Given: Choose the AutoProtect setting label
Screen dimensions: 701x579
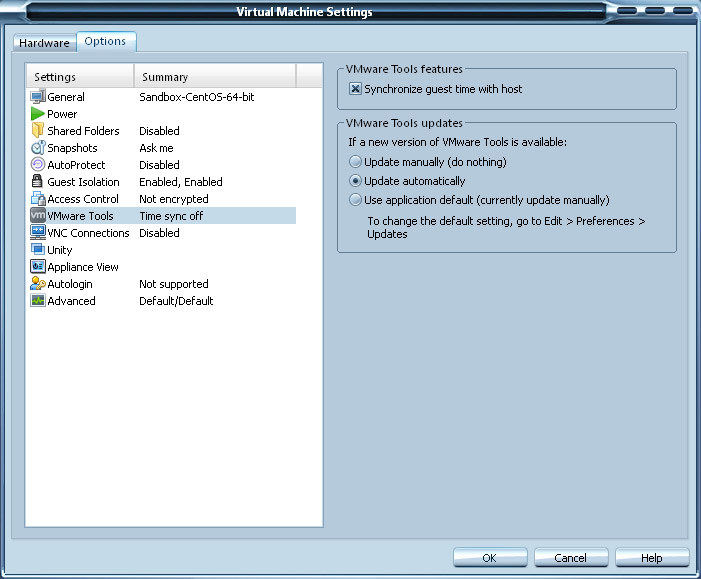Looking at the screenshot, I should 76,165.
